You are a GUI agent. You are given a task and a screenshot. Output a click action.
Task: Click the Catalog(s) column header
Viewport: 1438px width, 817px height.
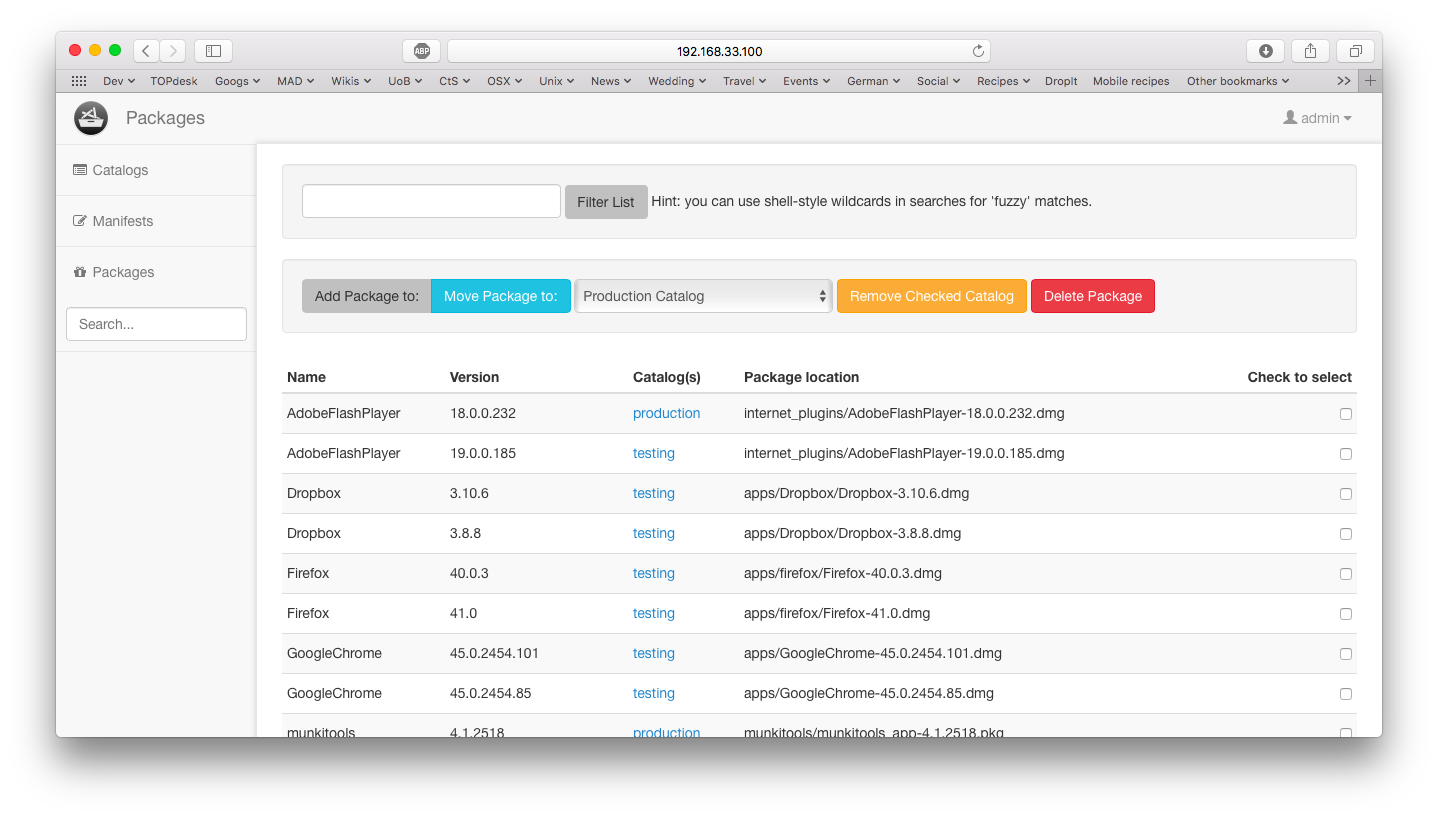[667, 377]
